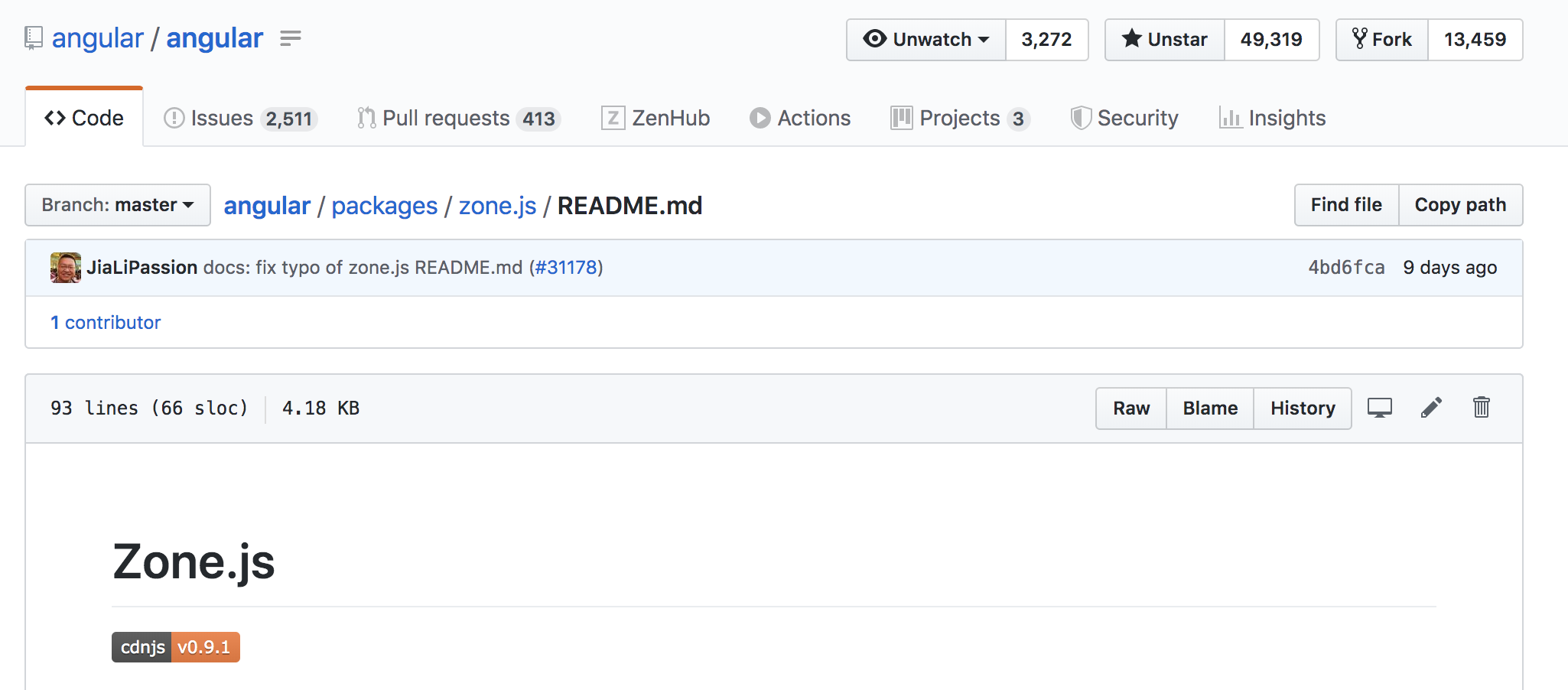Open the Insights tab
The height and width of the screenshot is (690, 1568).
point(1272,119)
